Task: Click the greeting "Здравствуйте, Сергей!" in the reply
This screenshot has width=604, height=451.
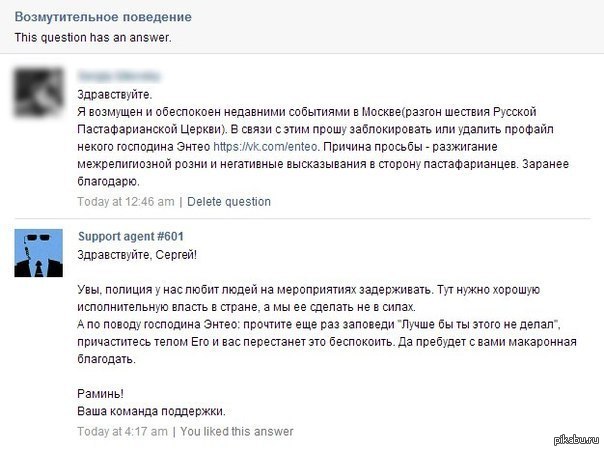Action: click(x=137, y=255)
